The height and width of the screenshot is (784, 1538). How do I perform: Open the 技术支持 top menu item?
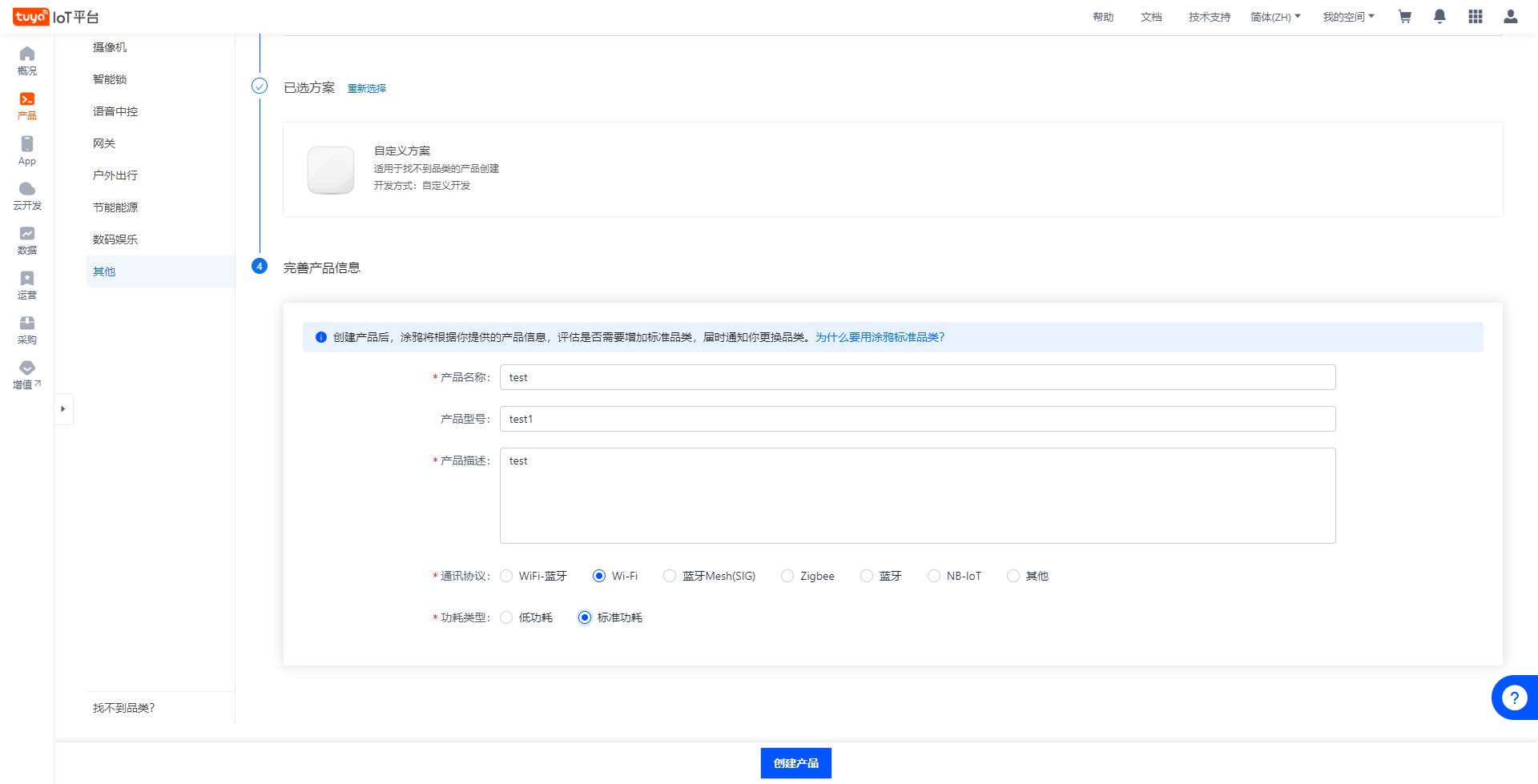pyautogui.click(x=1210, y=17)
